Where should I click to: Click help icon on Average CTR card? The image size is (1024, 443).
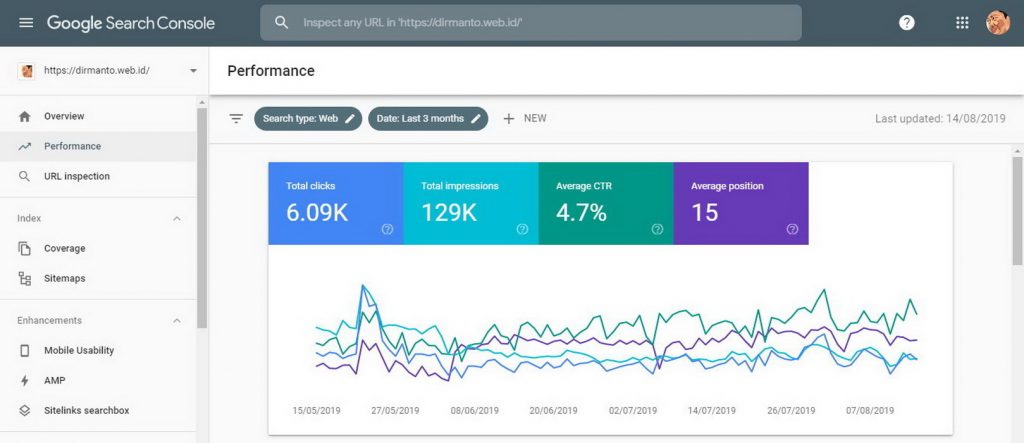coord(658,229)
